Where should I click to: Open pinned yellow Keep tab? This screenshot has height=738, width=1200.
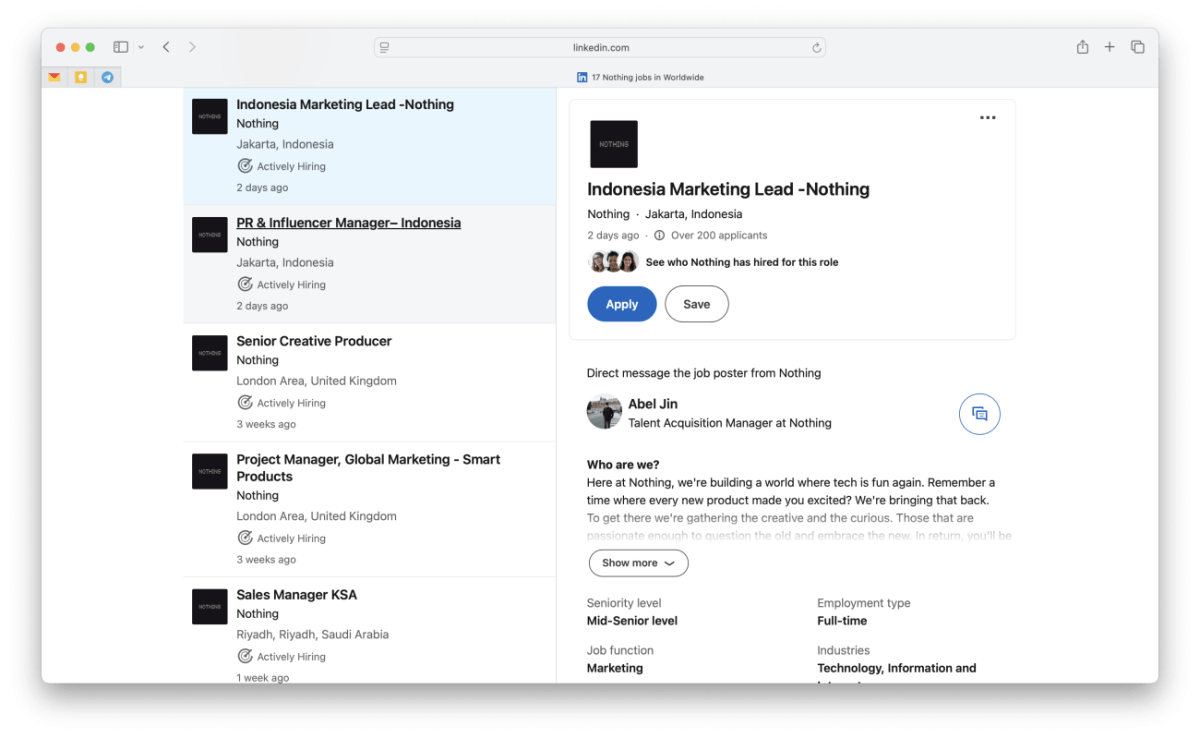81,77
